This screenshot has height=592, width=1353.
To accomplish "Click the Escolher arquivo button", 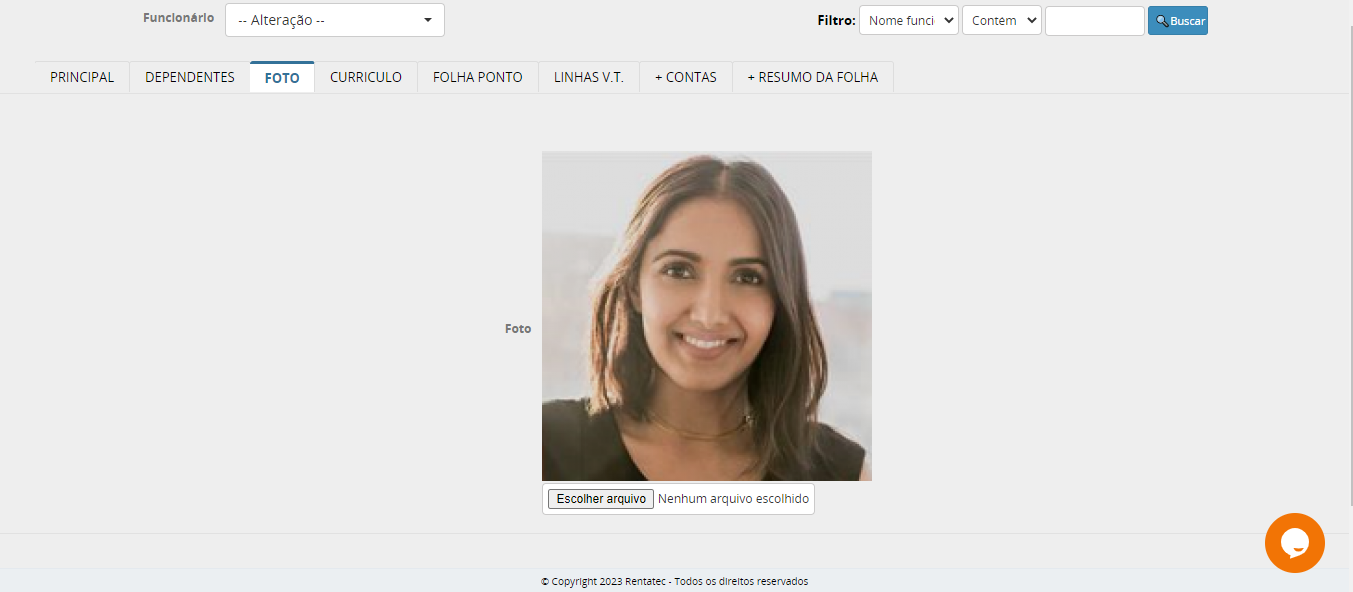I will 600,499.
